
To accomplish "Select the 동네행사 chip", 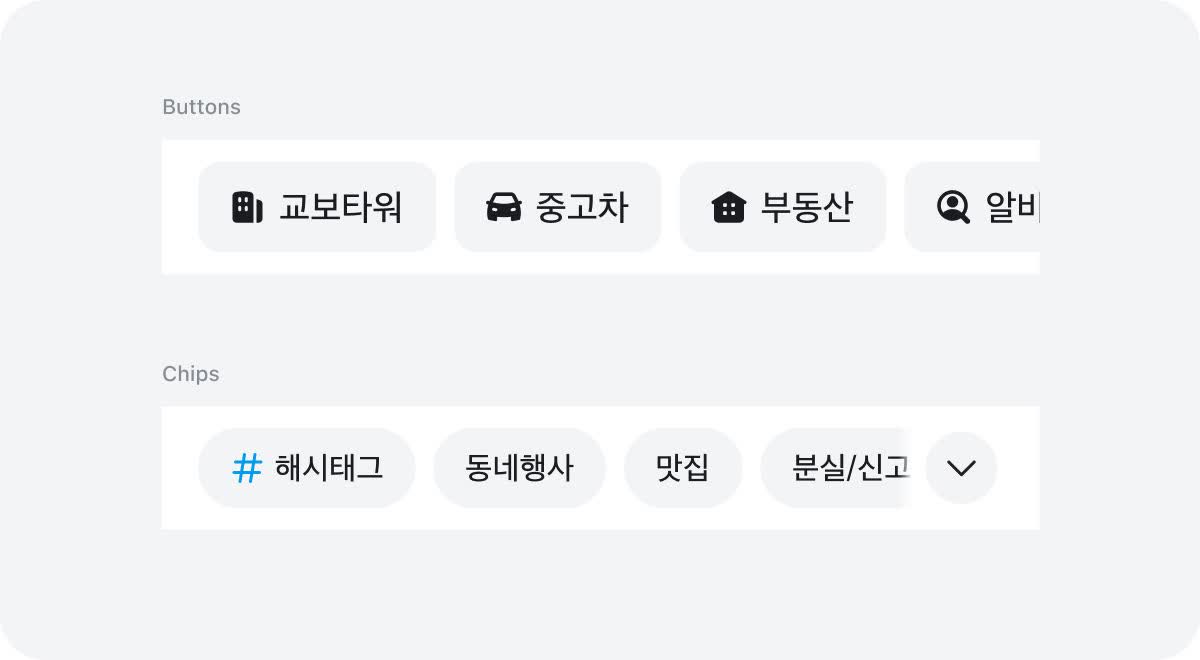I will coord(519,468).
